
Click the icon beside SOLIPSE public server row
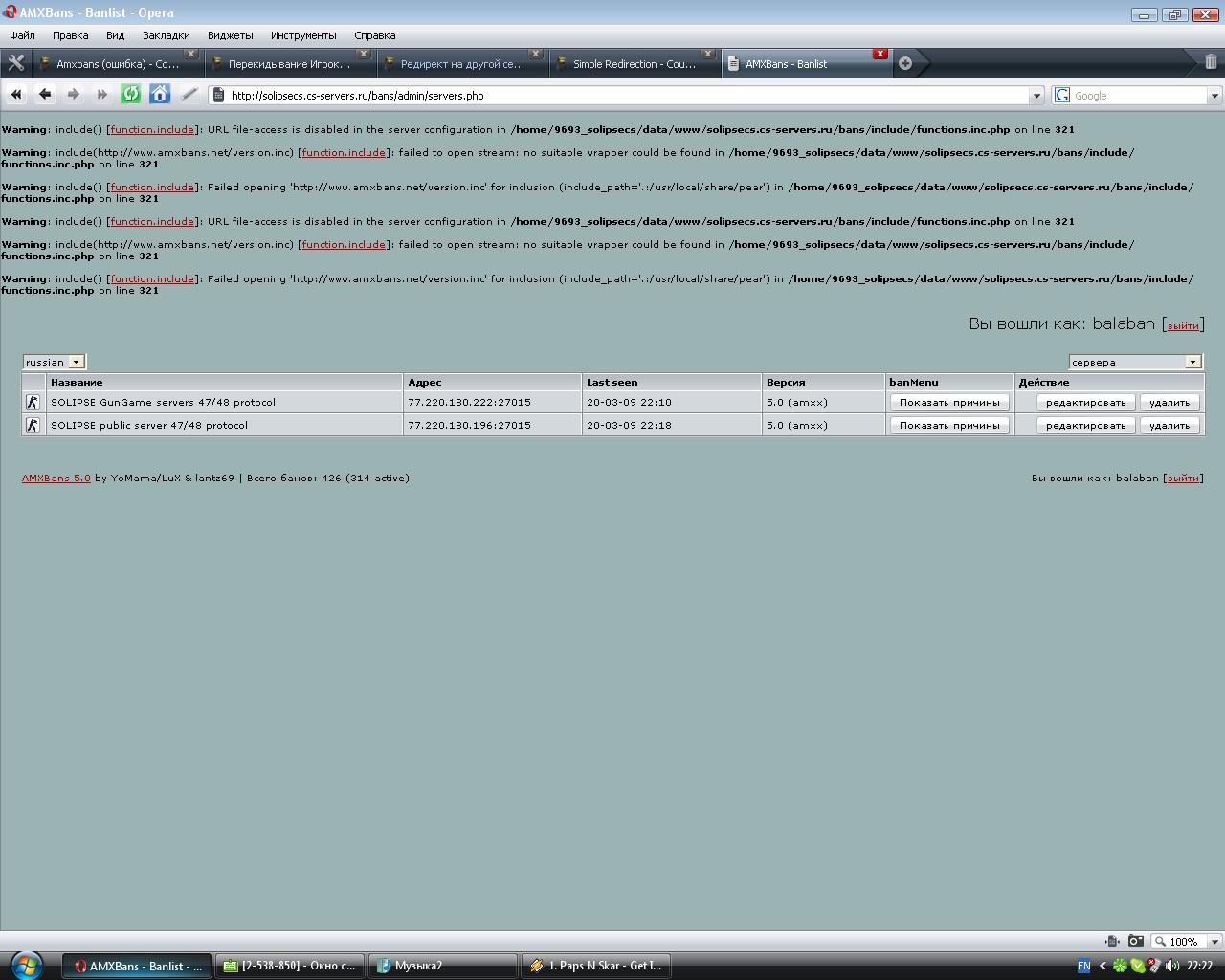33,425
